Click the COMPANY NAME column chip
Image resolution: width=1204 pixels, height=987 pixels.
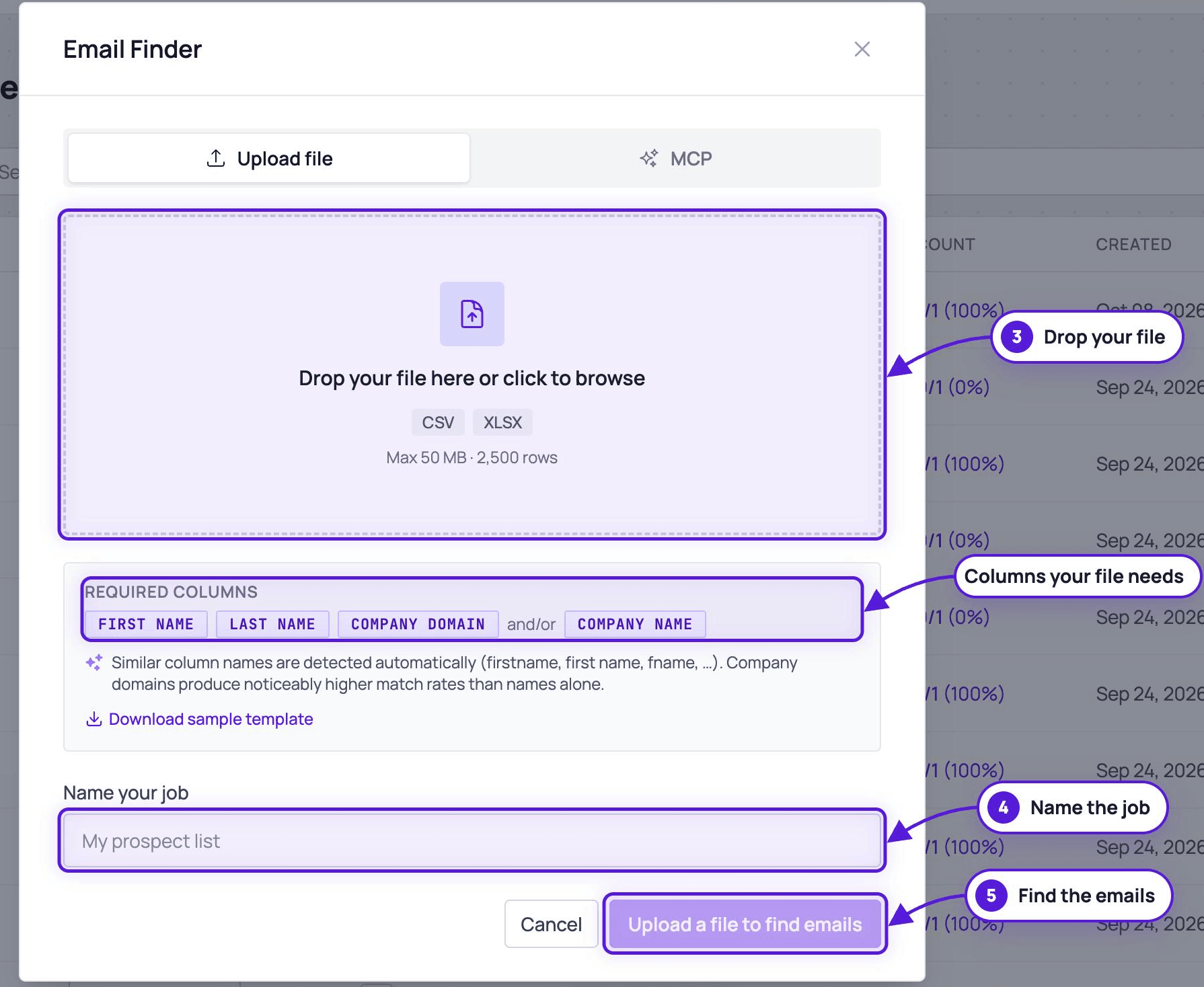pos(635,624)
